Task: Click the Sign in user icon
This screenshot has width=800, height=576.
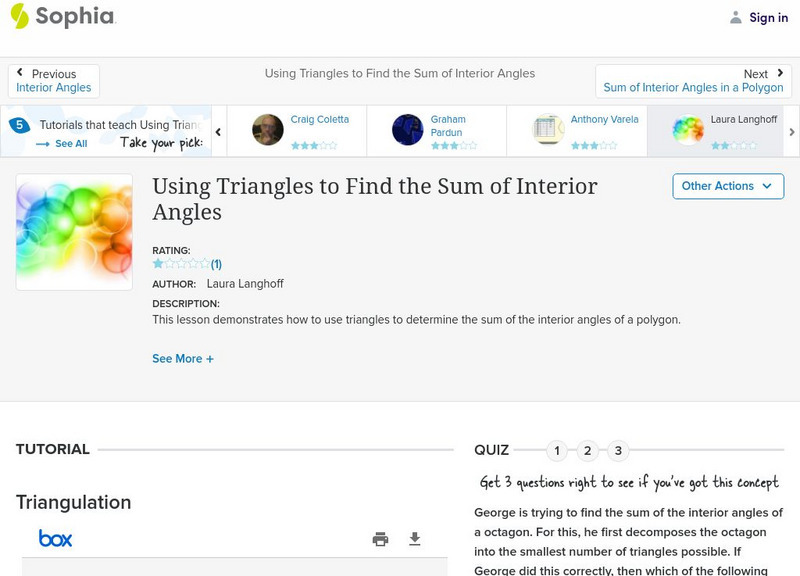Action: [x=736, y=17]
